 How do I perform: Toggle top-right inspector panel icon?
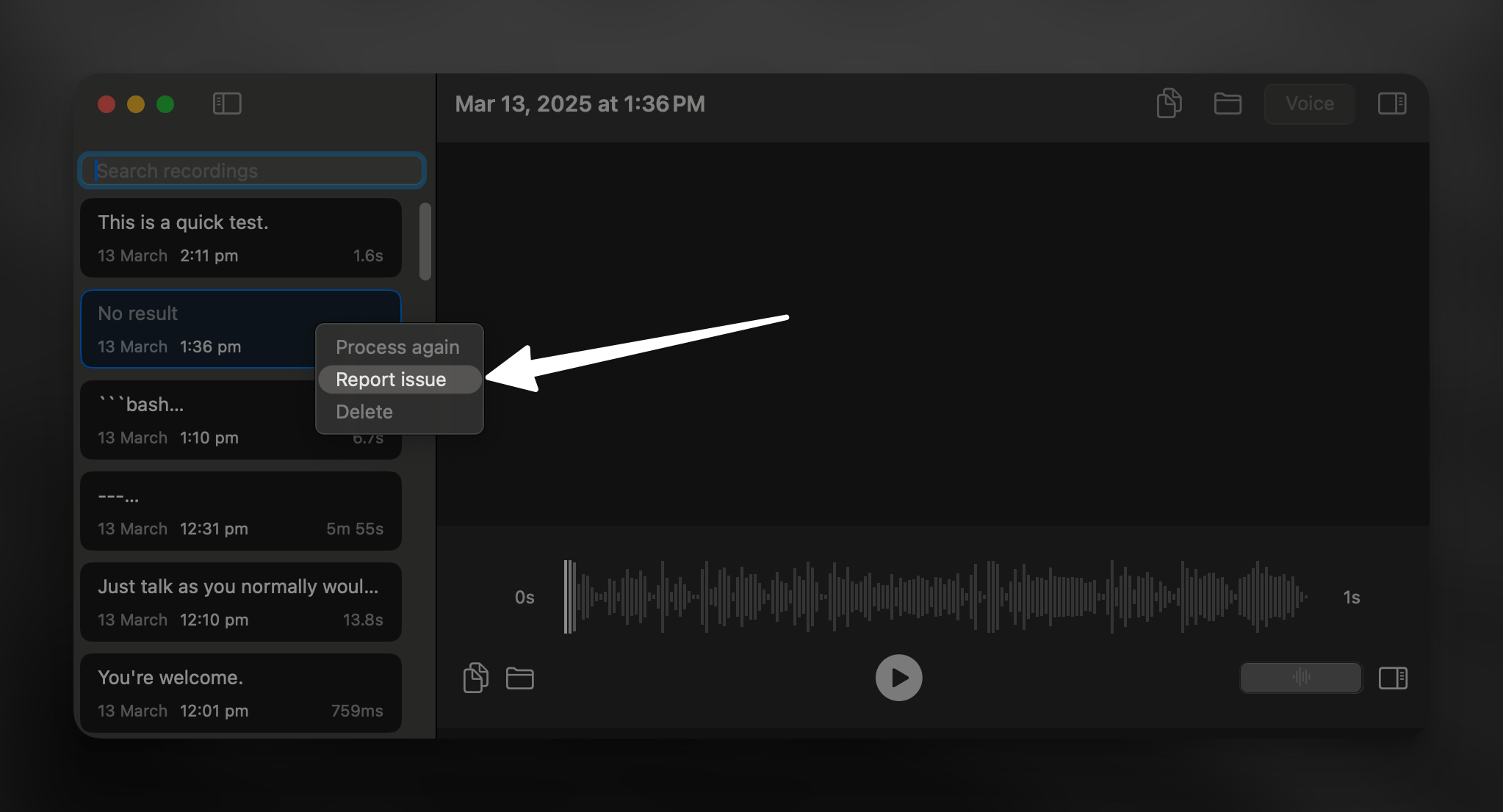(x=1392, y=104)
